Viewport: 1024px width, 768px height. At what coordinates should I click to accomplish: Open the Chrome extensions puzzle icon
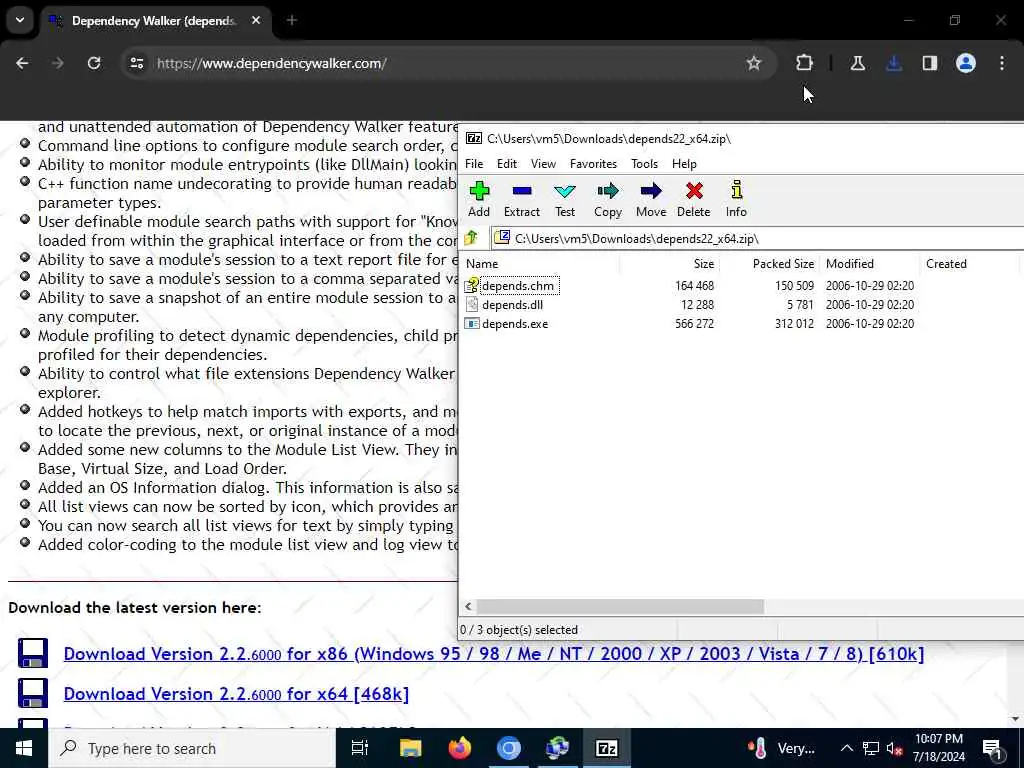tap(804, 63)
